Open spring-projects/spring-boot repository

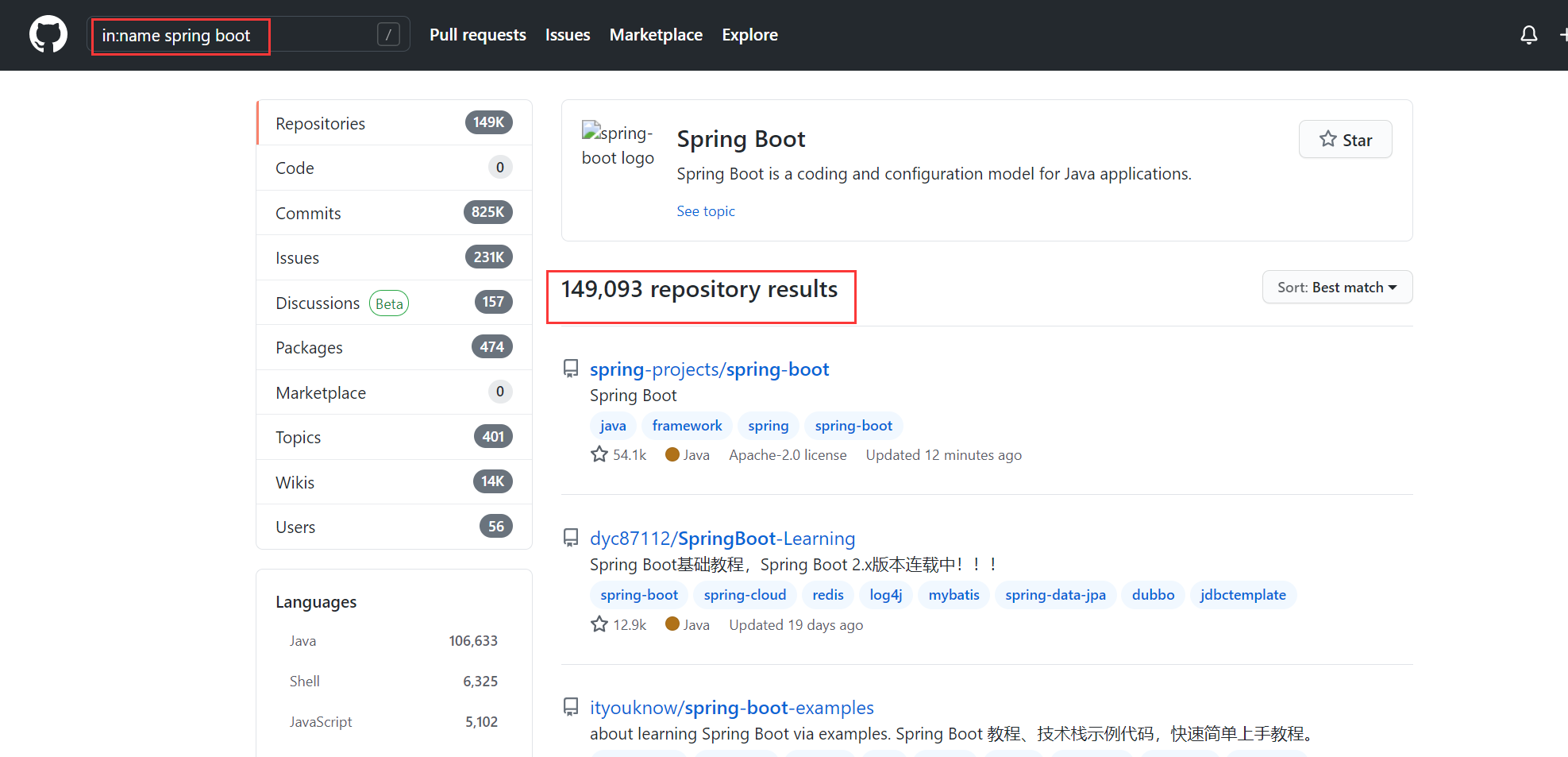pos(709,369)
